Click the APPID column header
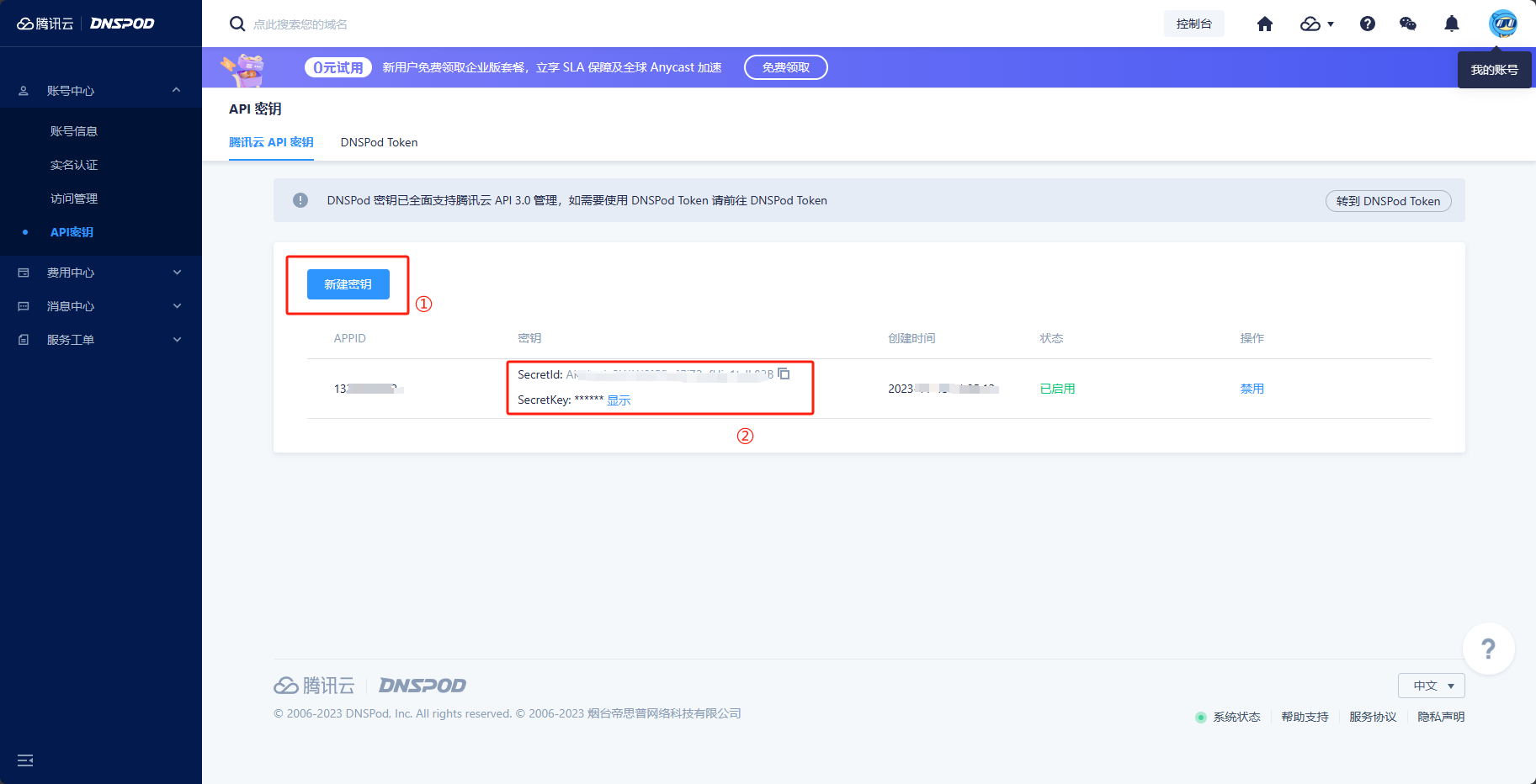Viewport: 1536px width, 784px height. tap(349, 338)
